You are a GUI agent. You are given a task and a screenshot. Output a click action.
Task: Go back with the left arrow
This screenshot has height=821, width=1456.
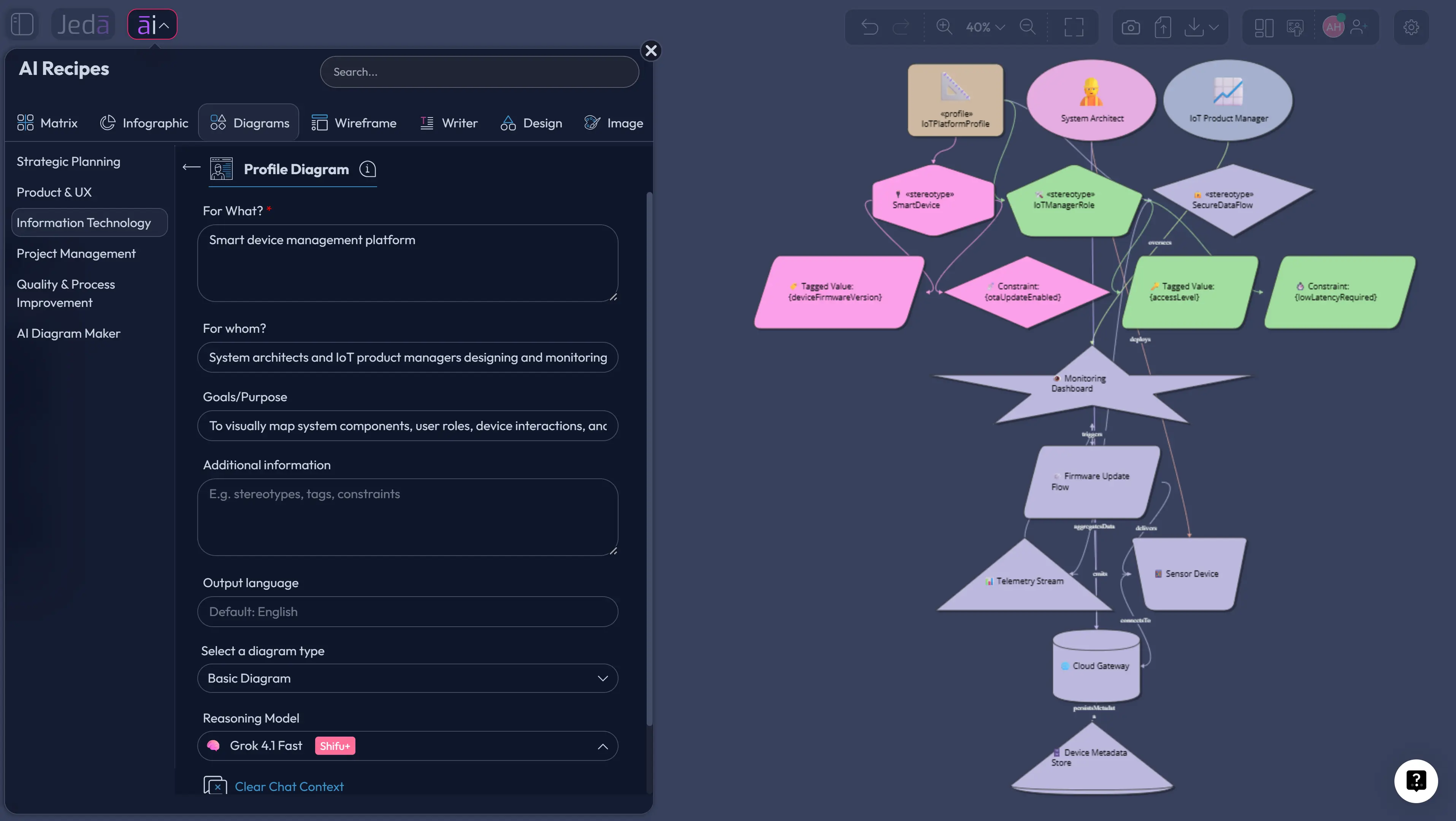pyautogui.click(x=192, y=167)
